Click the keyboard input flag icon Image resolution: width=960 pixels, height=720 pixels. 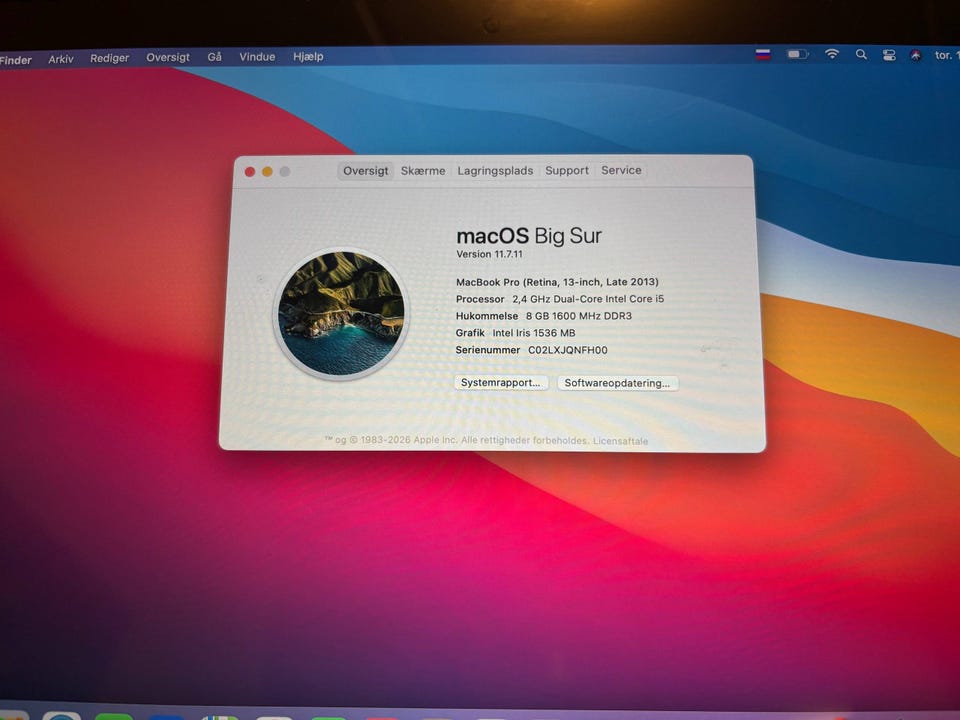point(762,54)
